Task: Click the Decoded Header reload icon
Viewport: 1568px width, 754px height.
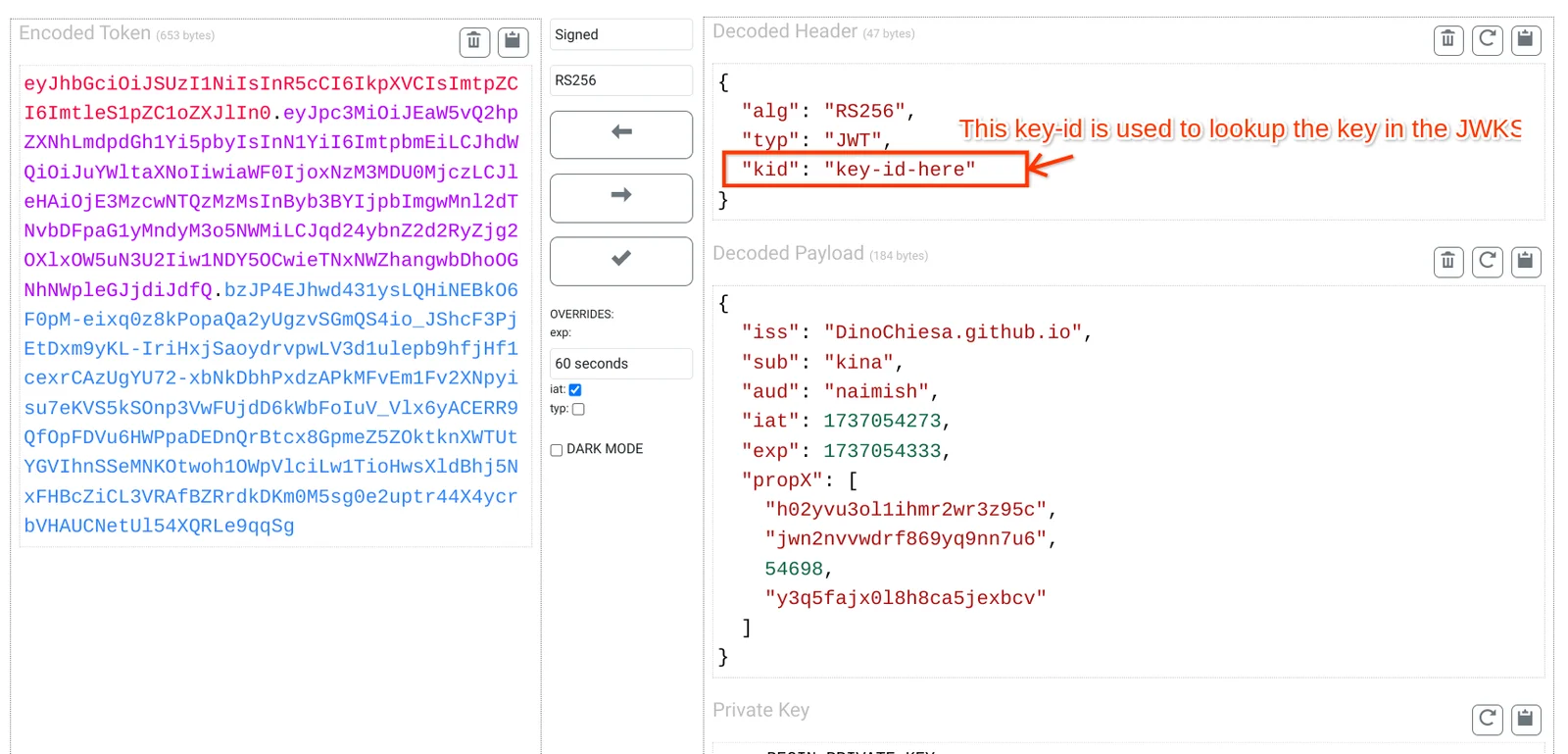Action: click(1488, 39)
